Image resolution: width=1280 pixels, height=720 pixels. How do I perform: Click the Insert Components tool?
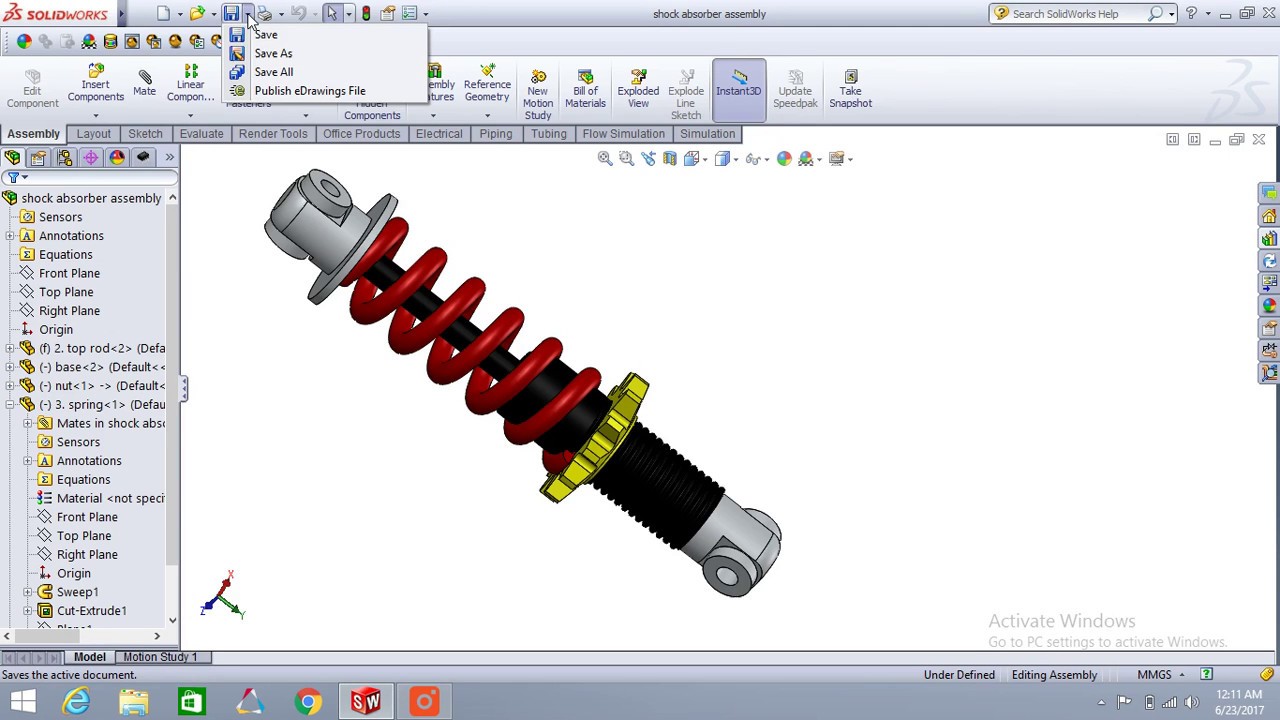point(95,84)
